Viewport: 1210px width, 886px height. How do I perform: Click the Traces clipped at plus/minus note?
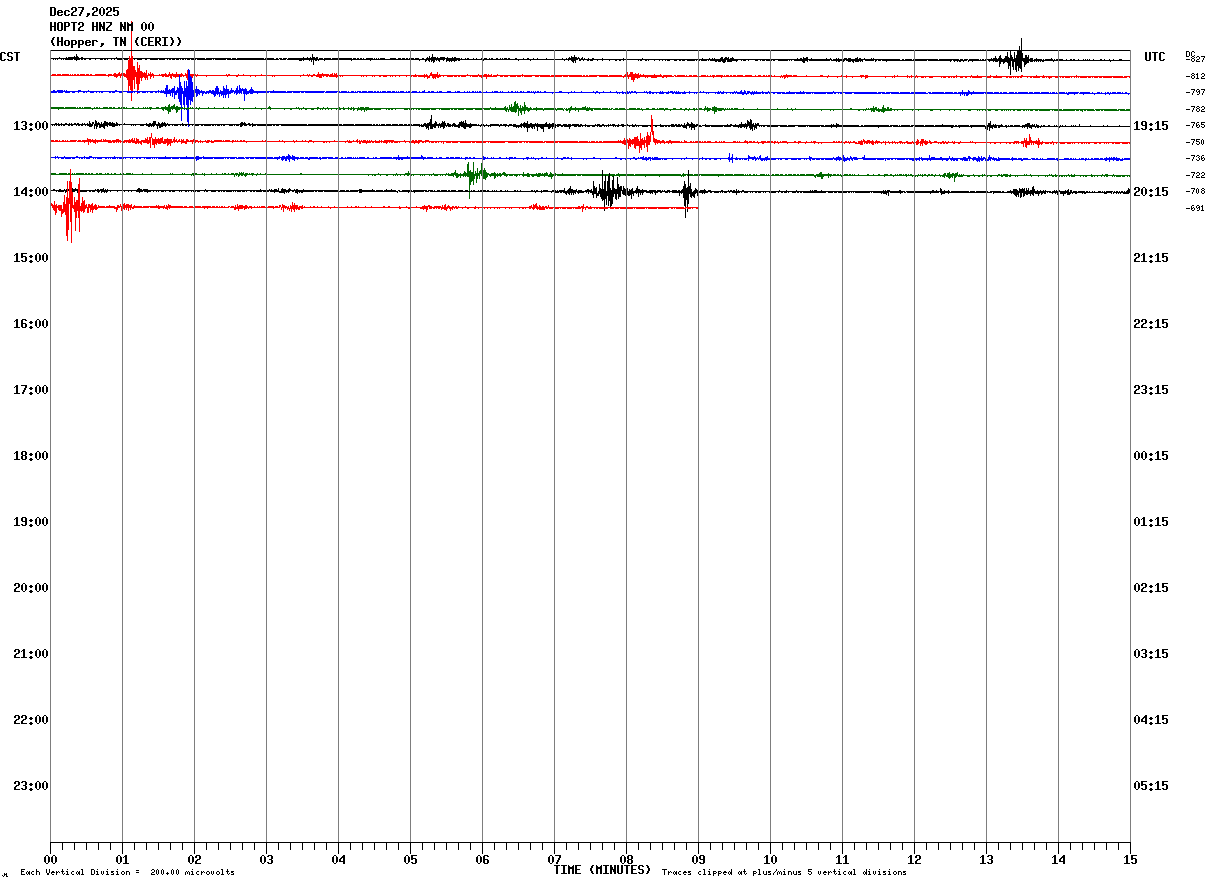pos(784,873)
